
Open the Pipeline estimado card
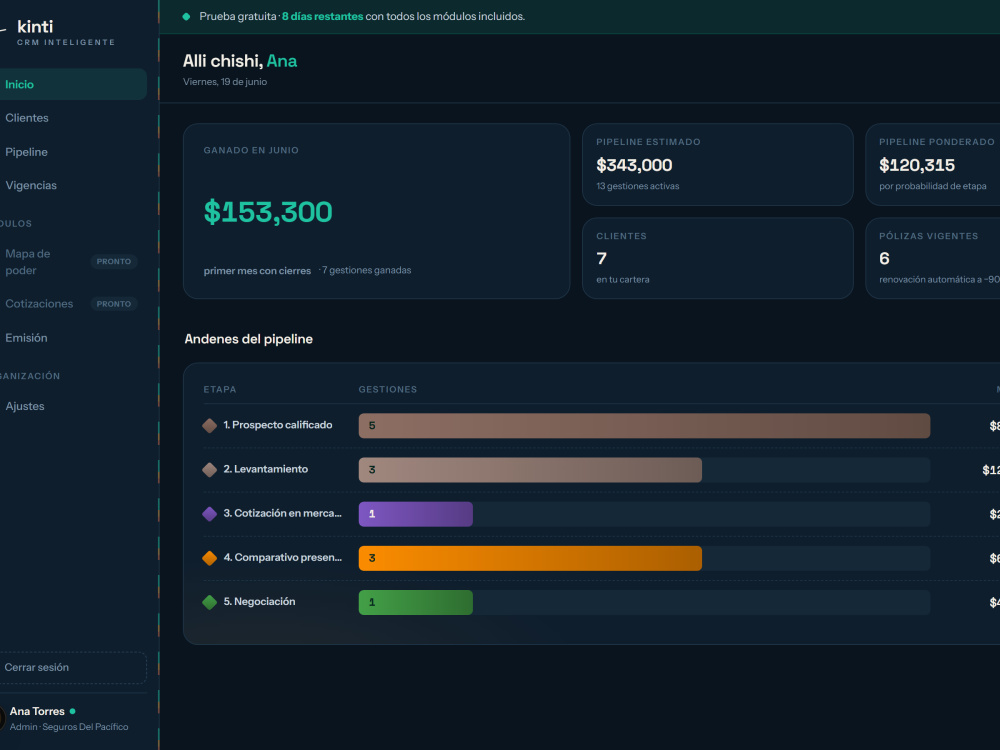[x=717, y=165]
